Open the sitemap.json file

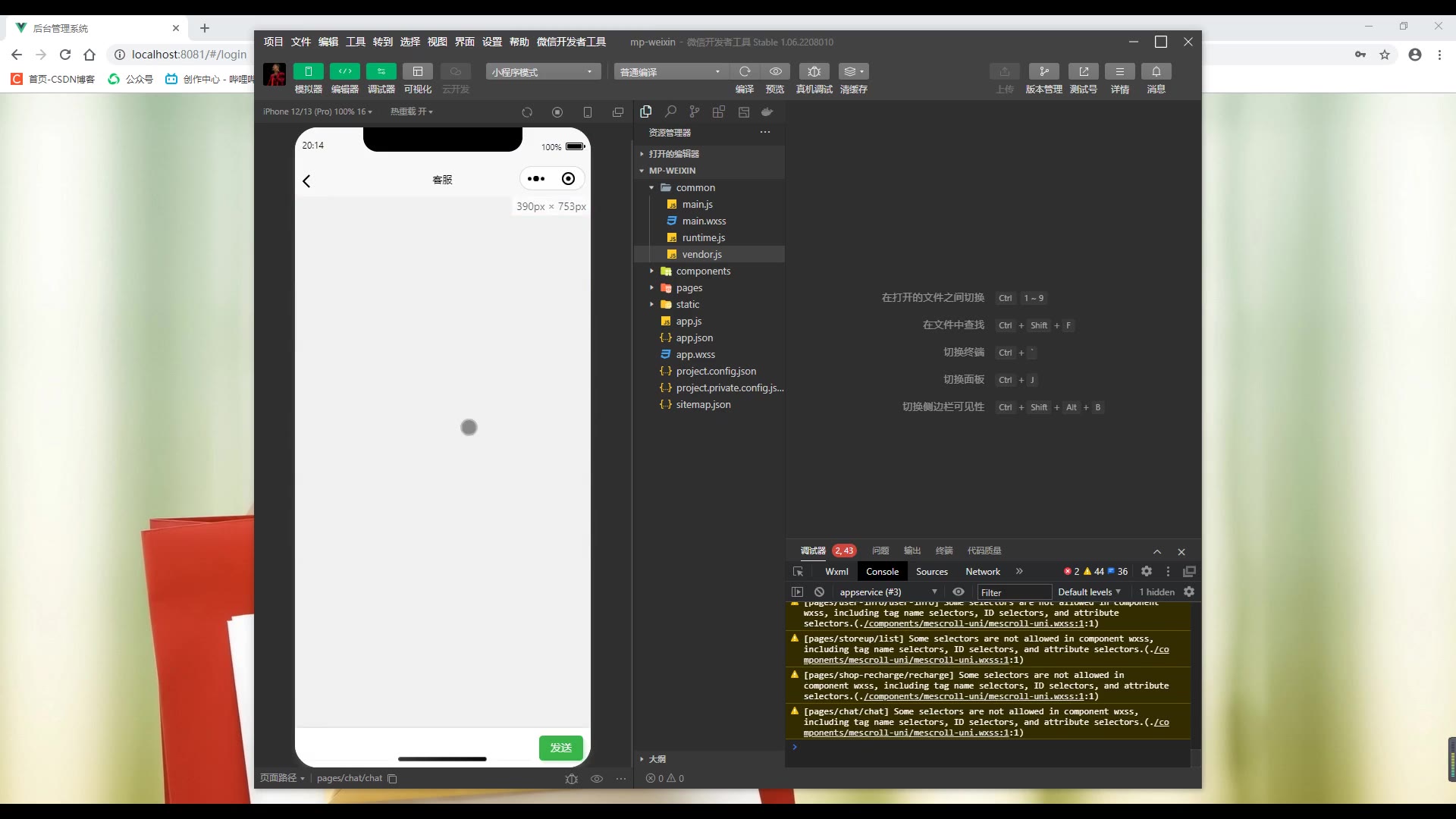click(709, 404)
